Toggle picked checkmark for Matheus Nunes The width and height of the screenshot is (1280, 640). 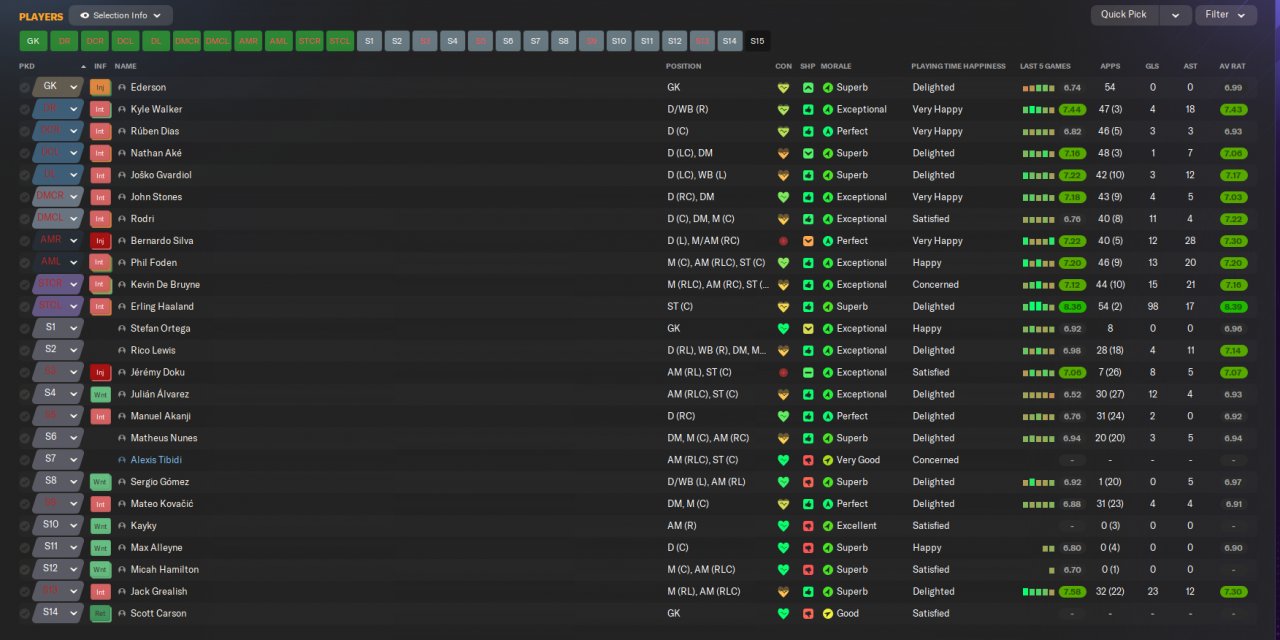coord(24,438)
